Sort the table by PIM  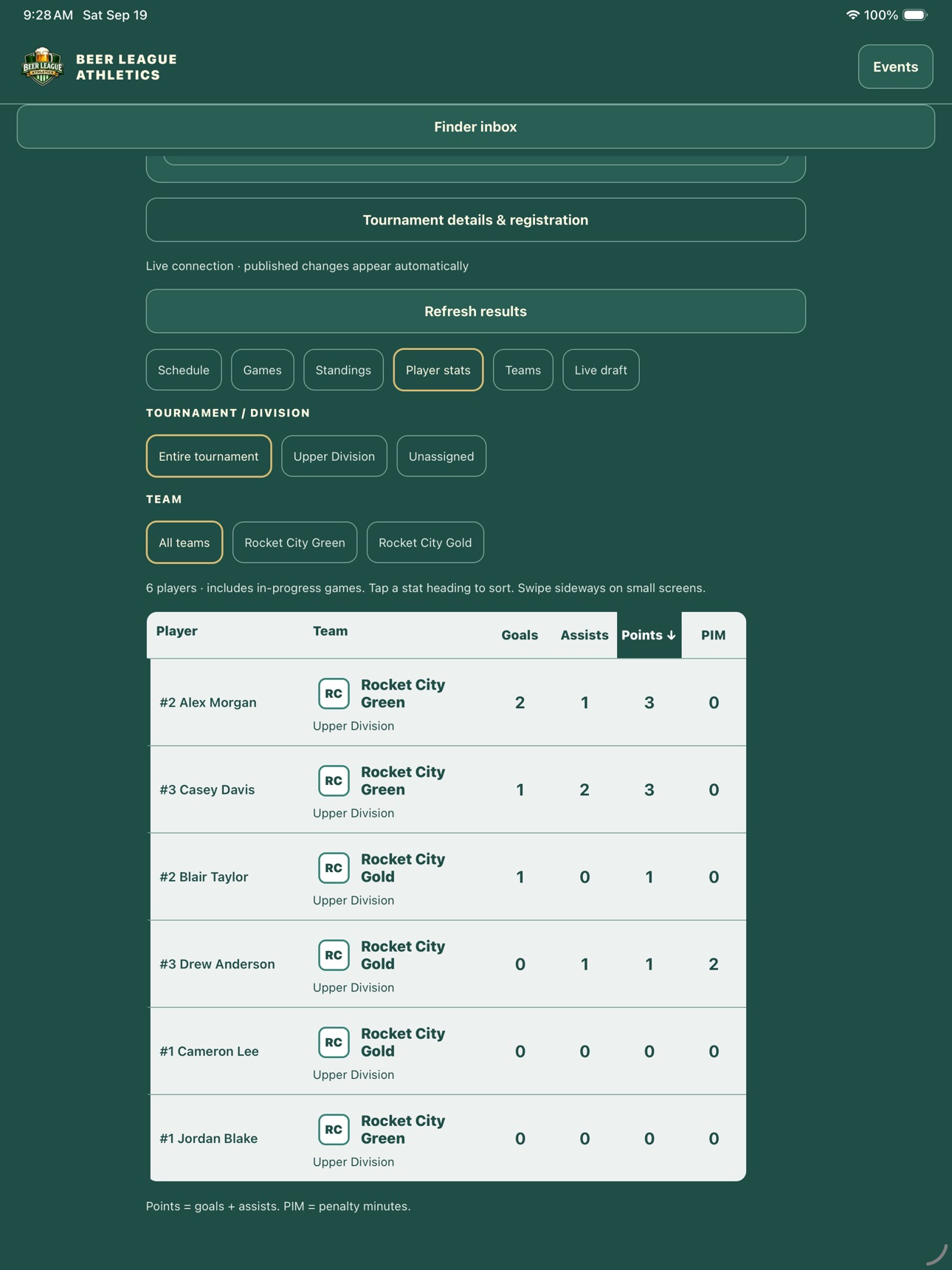coord(714,635)
